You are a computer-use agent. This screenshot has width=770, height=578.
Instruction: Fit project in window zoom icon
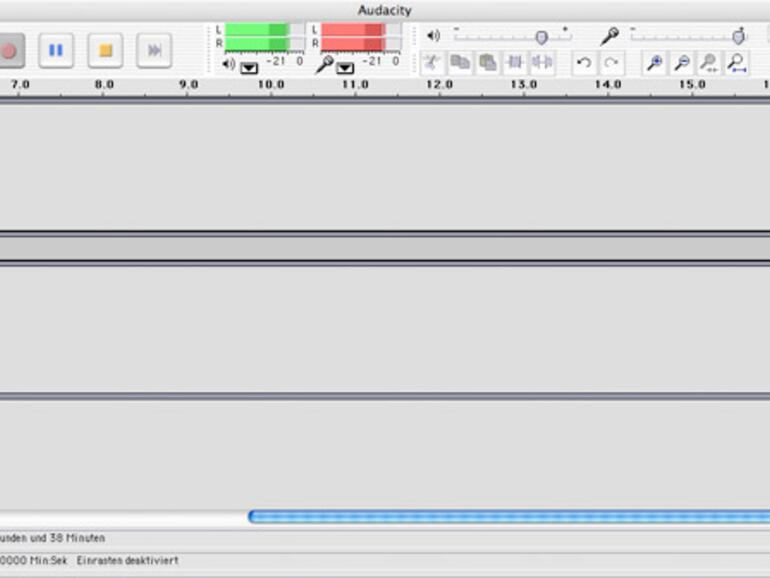tap(737, 63)
